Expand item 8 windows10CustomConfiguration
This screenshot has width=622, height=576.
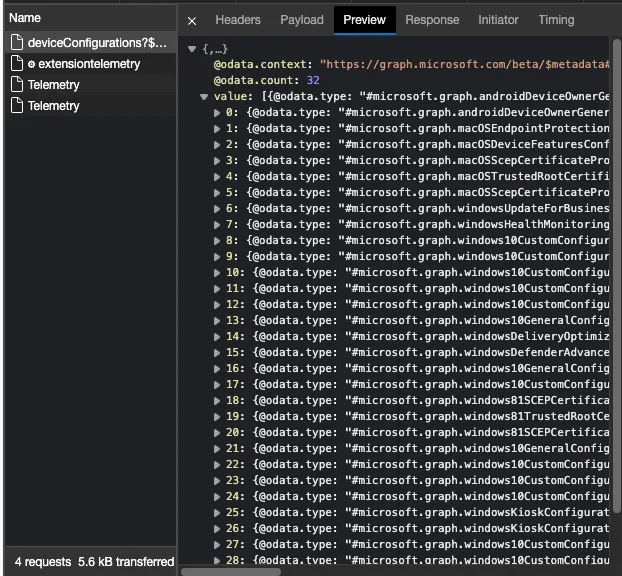(217, 240)
